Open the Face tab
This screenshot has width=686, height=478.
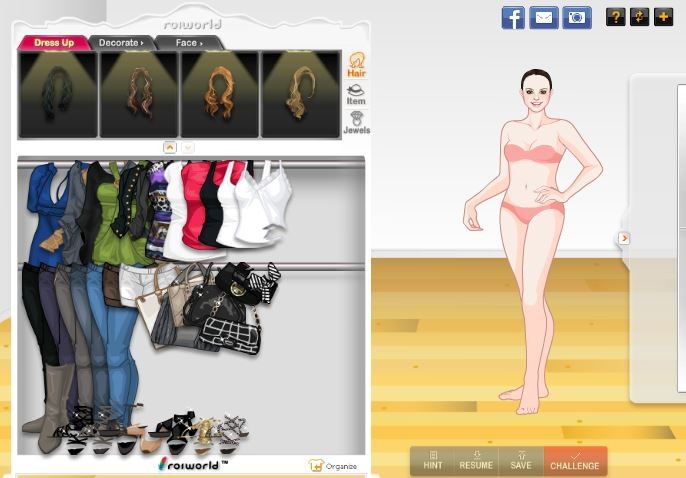click(x=188, y=43)
